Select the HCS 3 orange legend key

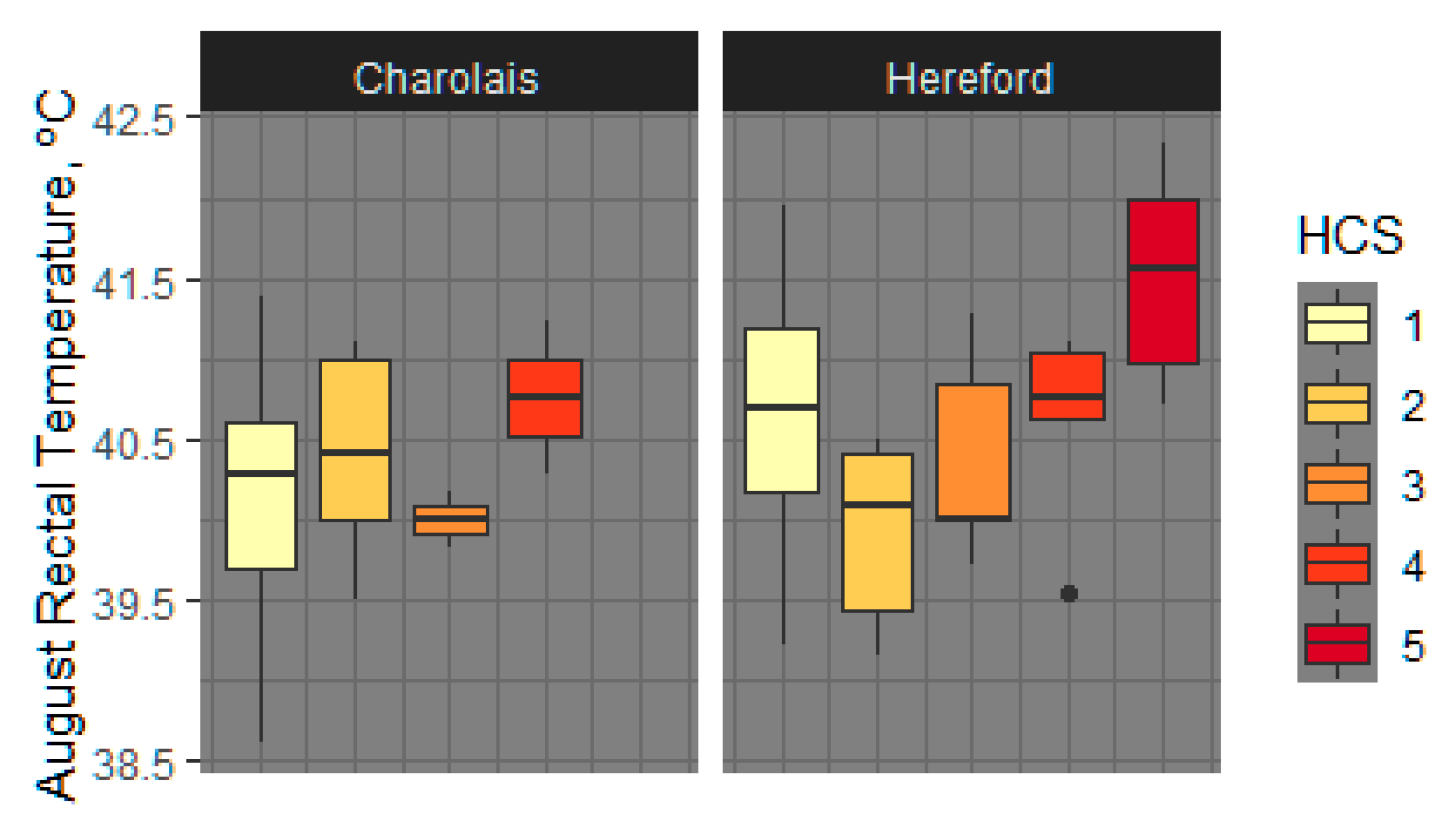1336,483
